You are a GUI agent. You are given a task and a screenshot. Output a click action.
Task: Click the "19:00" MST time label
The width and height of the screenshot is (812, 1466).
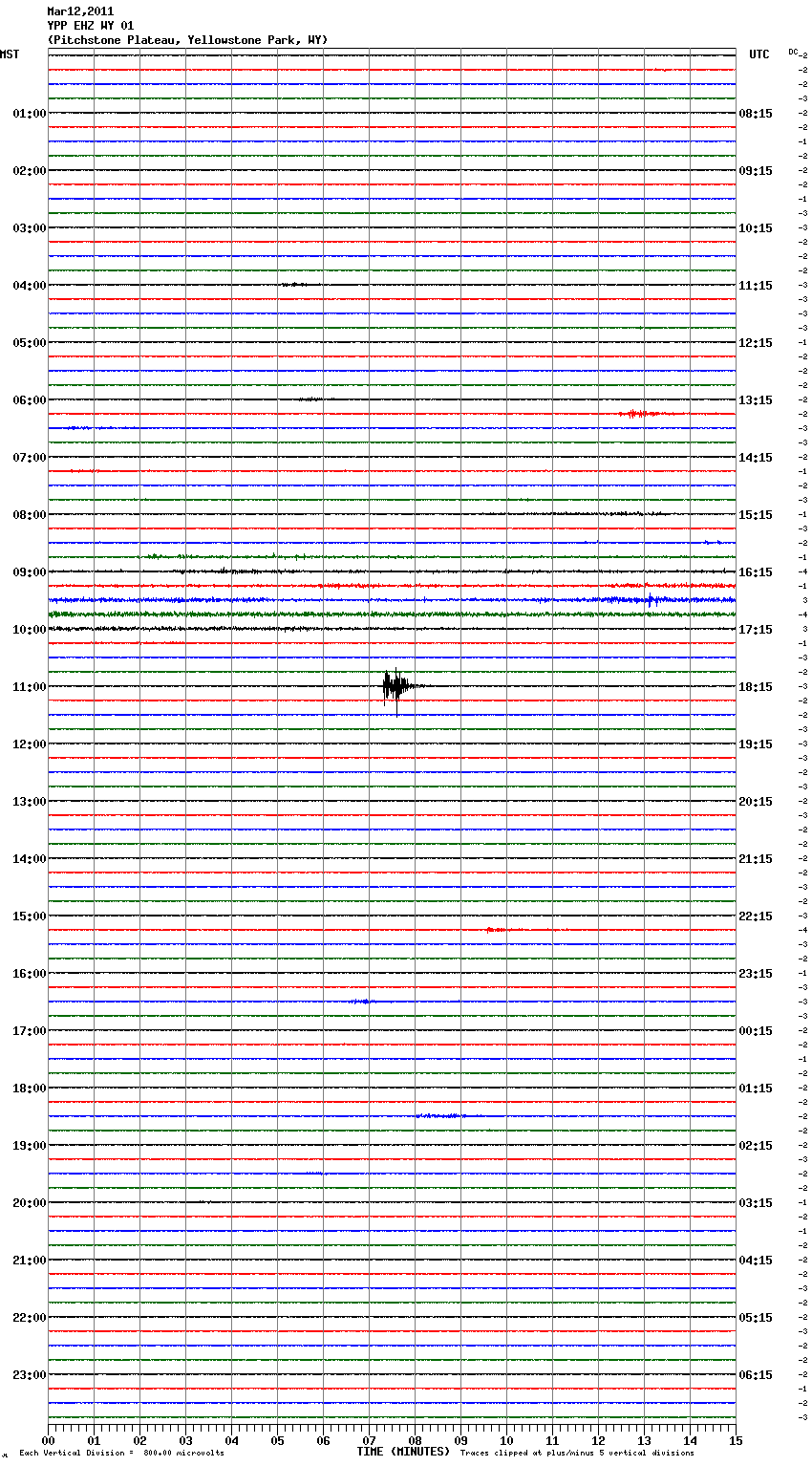click(x=29, y=1146)
